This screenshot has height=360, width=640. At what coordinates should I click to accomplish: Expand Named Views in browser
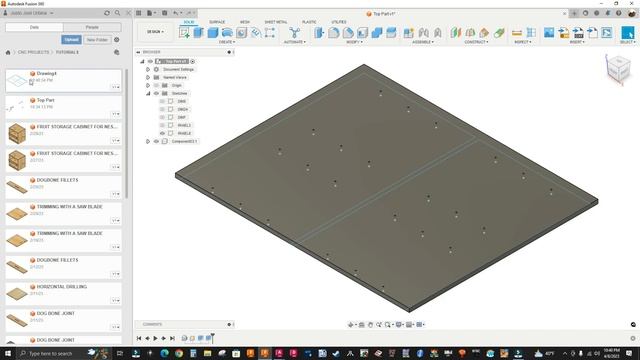point(148,77)
